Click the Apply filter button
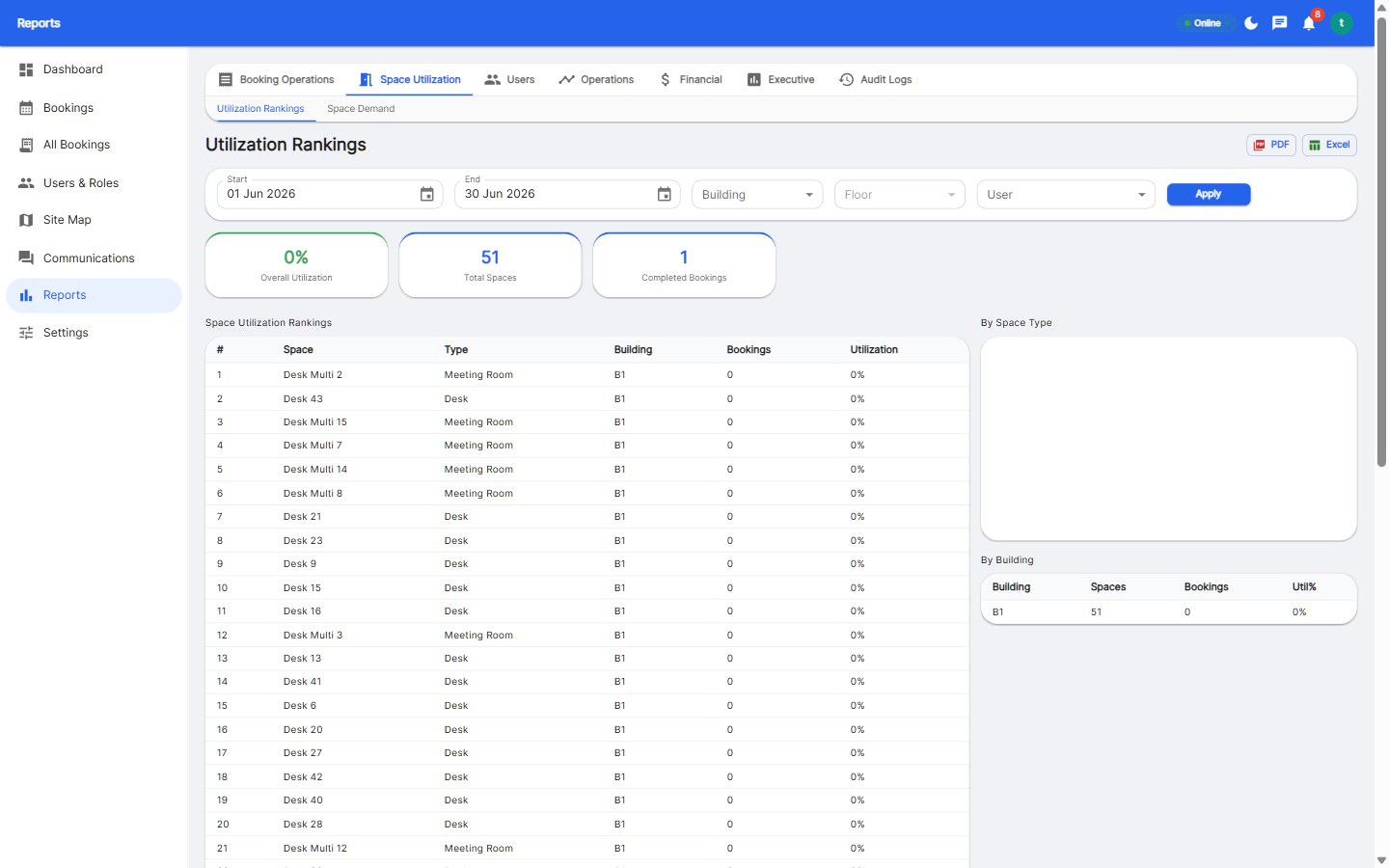Screen dimensions: 1389x868 pyautogui.click(x=1209, y=194)
